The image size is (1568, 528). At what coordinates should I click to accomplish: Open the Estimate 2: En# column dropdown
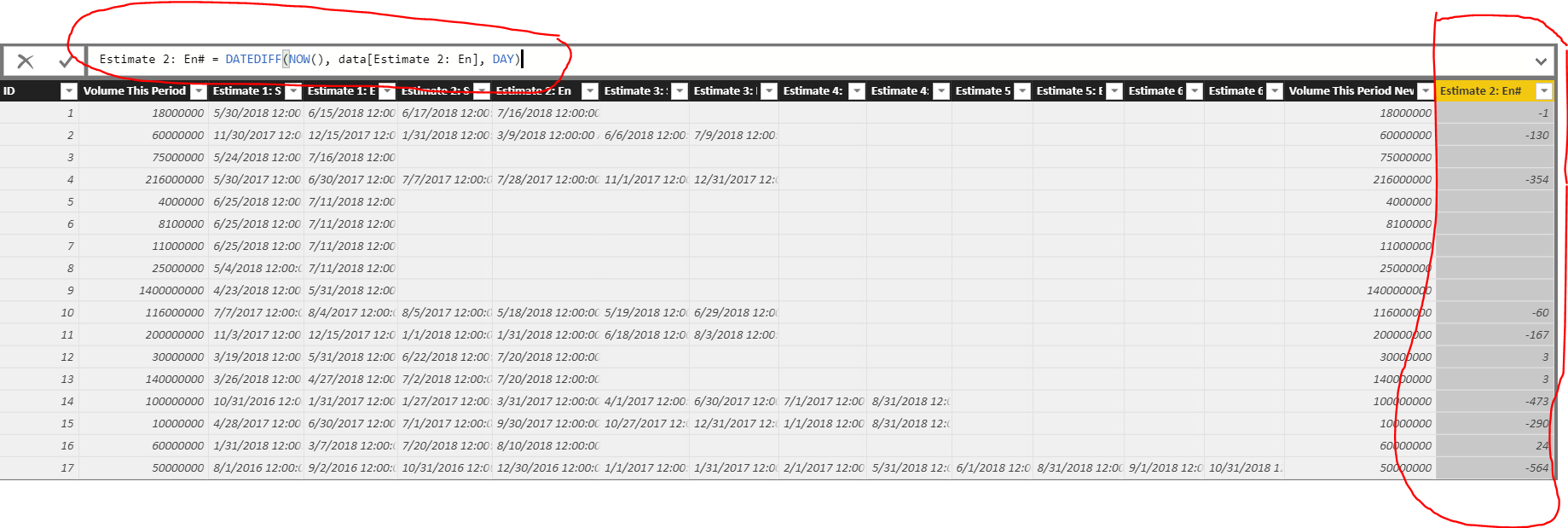(x=1544, y=91)
